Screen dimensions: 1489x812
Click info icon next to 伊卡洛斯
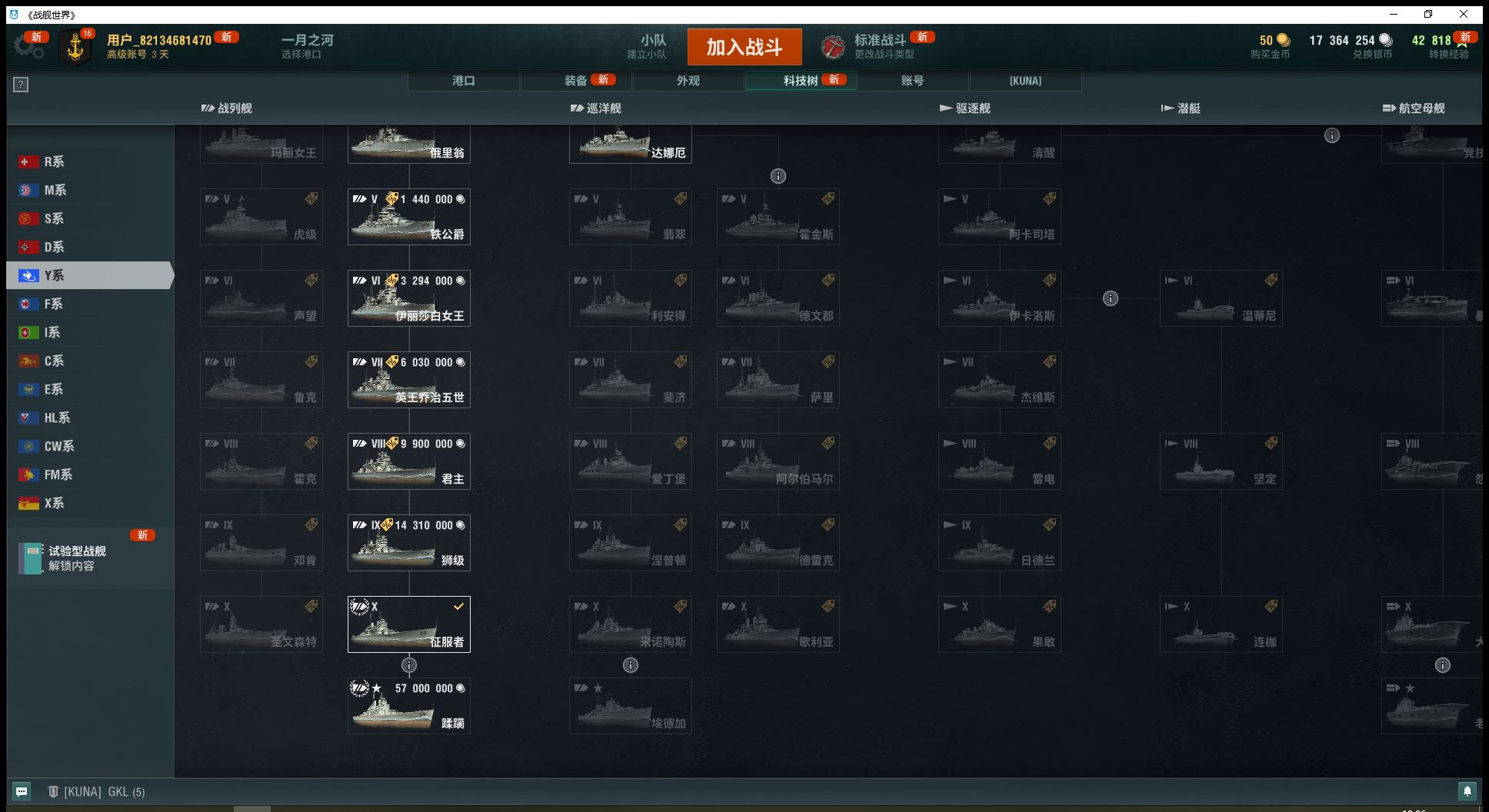[x=1111, y=298]
